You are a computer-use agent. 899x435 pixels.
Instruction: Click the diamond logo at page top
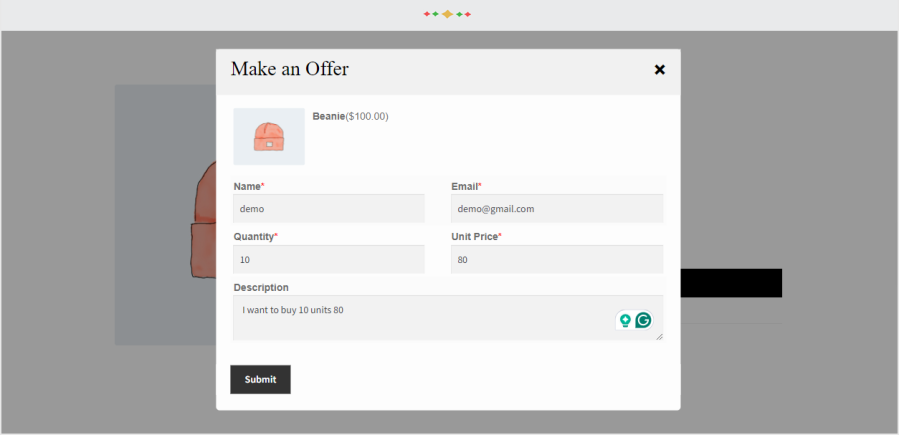(x=447, y=14)
